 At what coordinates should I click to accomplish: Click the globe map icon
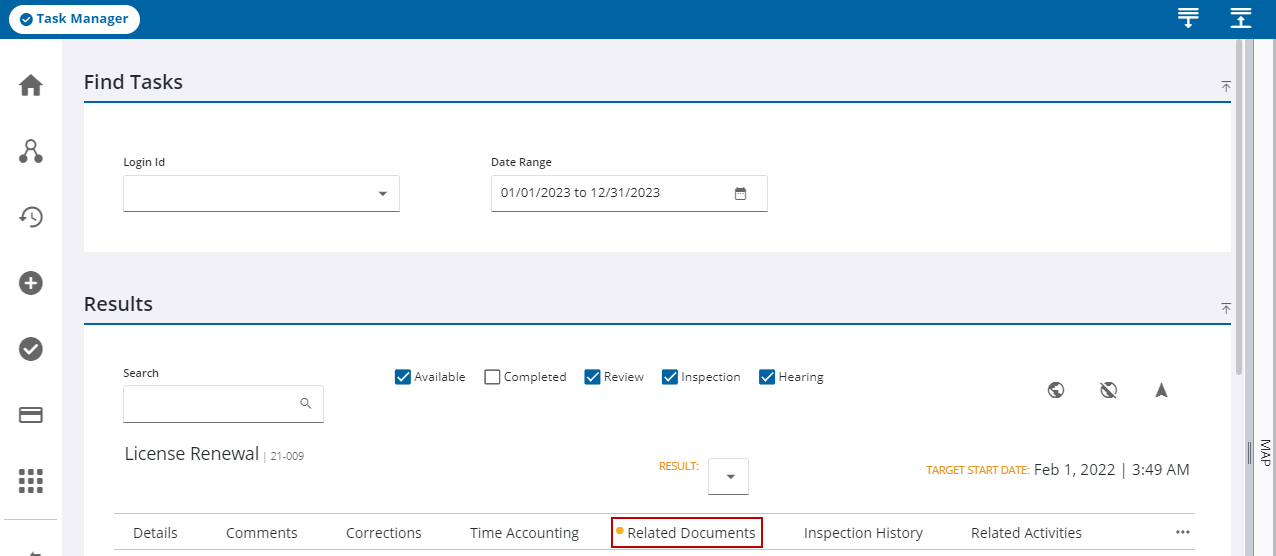click(1056, 390)
